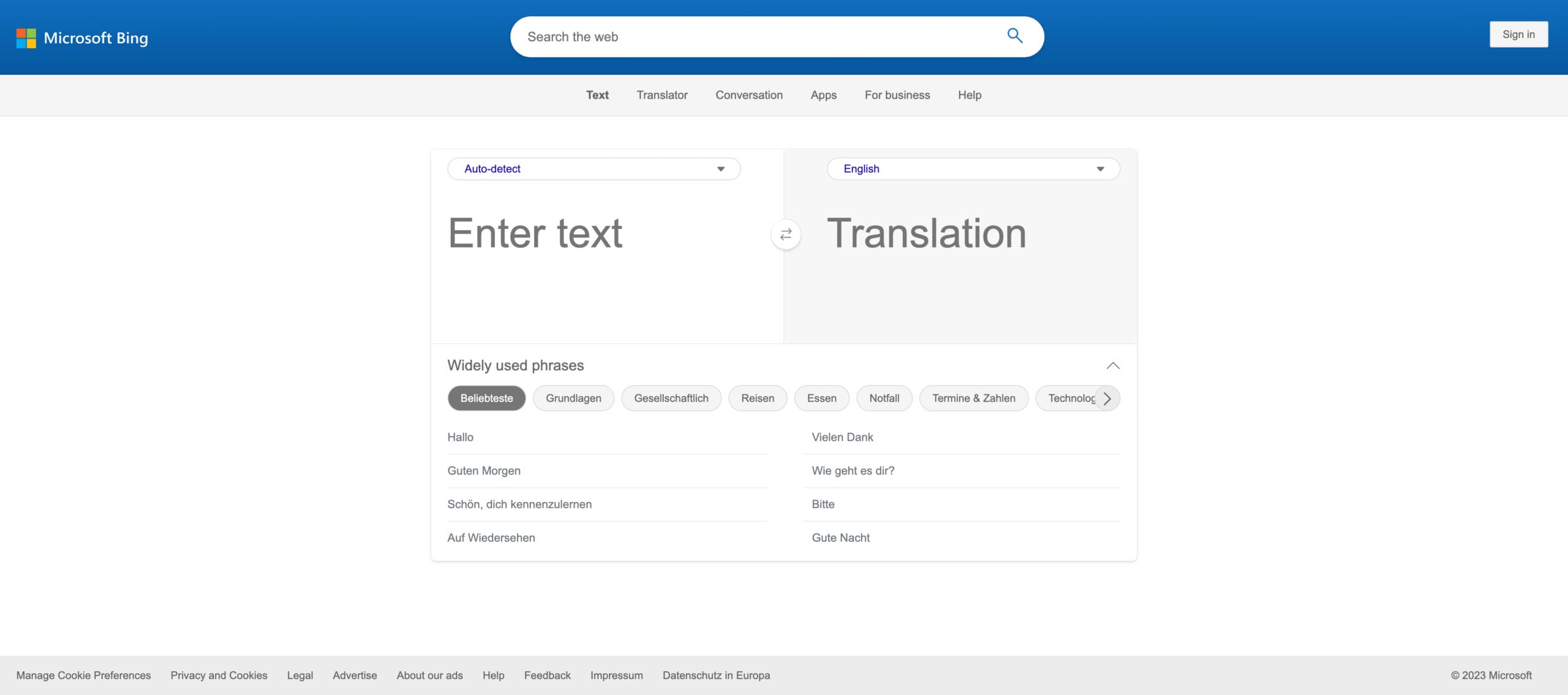1568x695 pixels.
Task: Click the swap languages icon
Action: 785,234
